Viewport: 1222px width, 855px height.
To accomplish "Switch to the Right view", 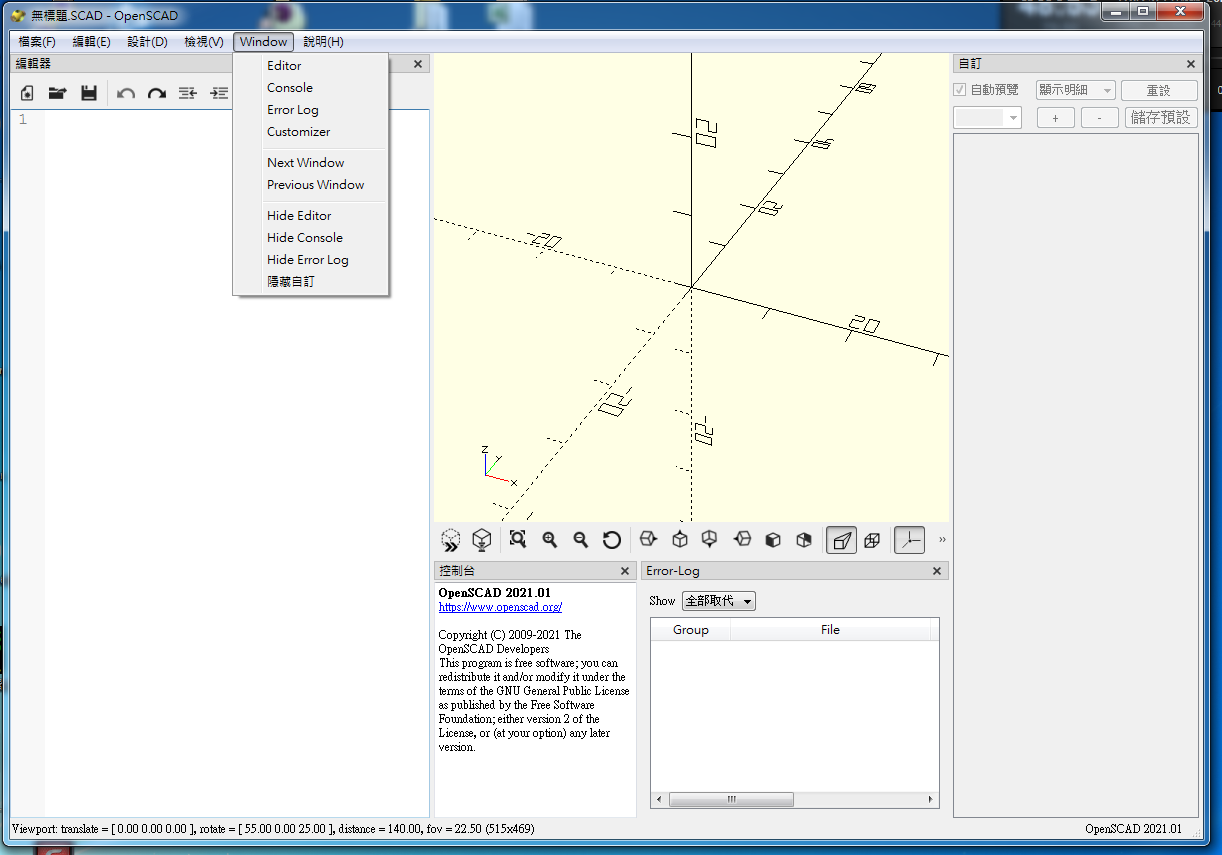I will tap(648, 540).
